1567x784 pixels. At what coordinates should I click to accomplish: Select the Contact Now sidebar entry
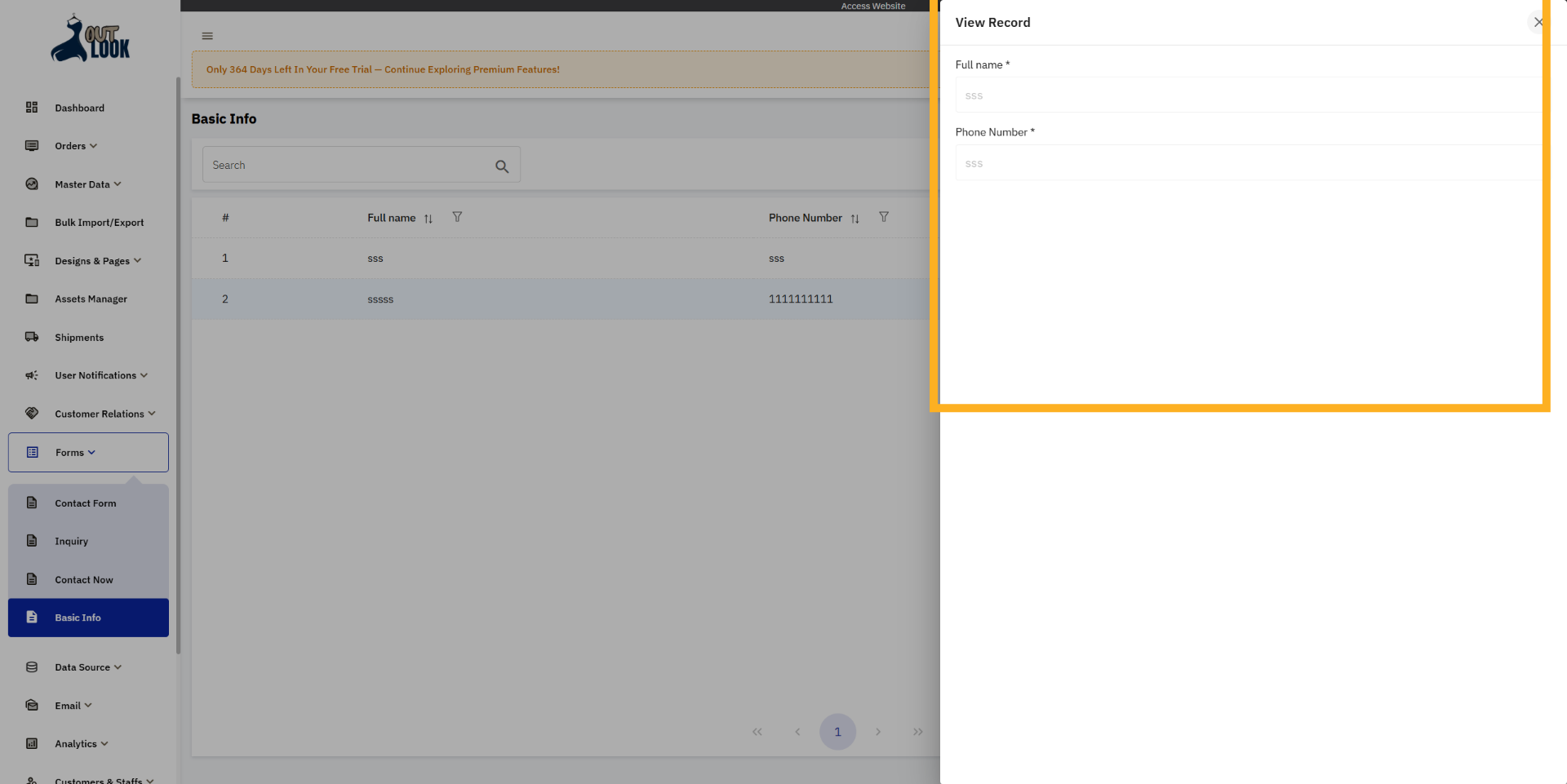pyautogui.click(x=83, y=579)
